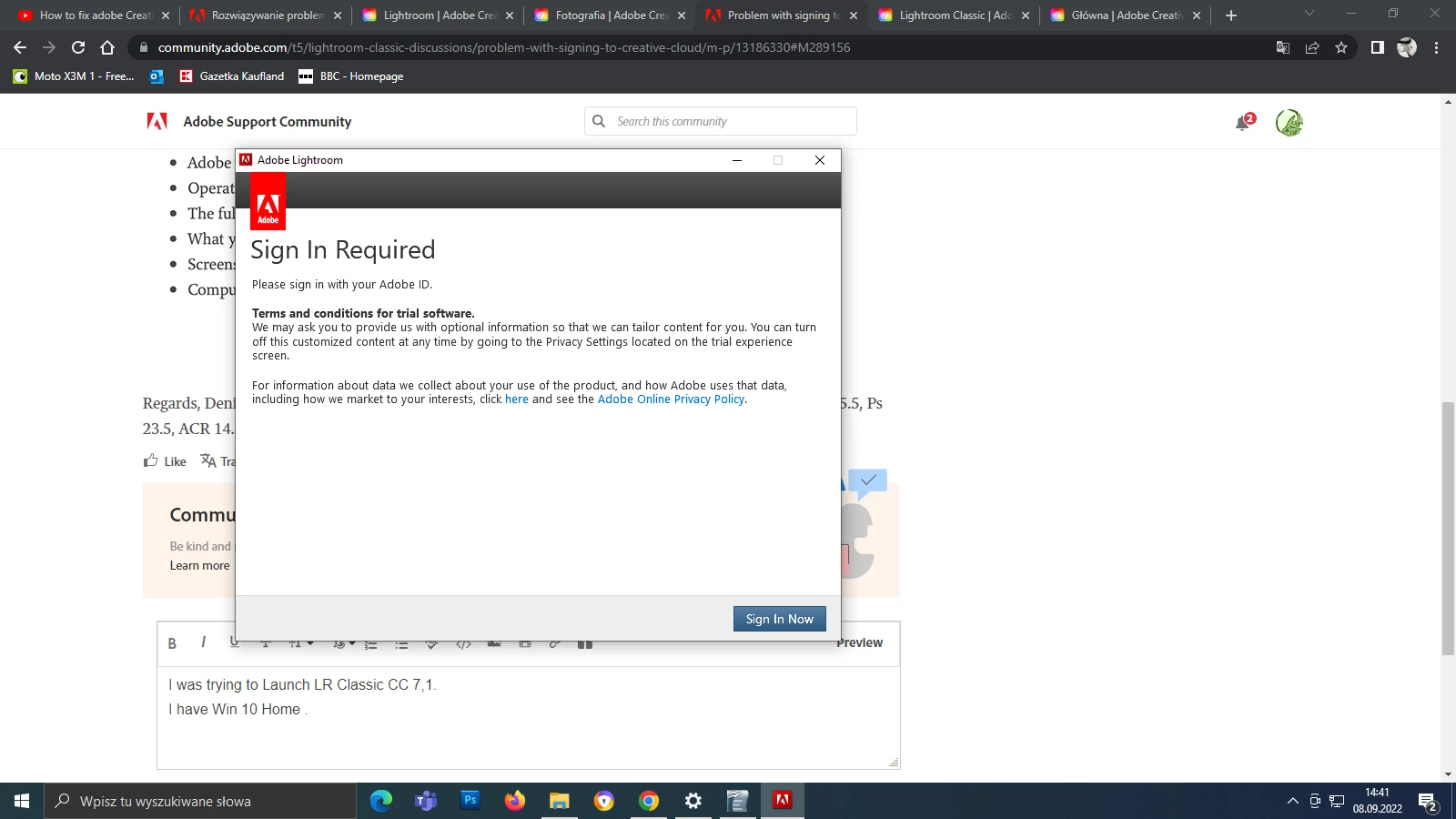Reload the current page
Image resolution: width=1456 pixels, height=819 pixels.
tap(78, 47)
